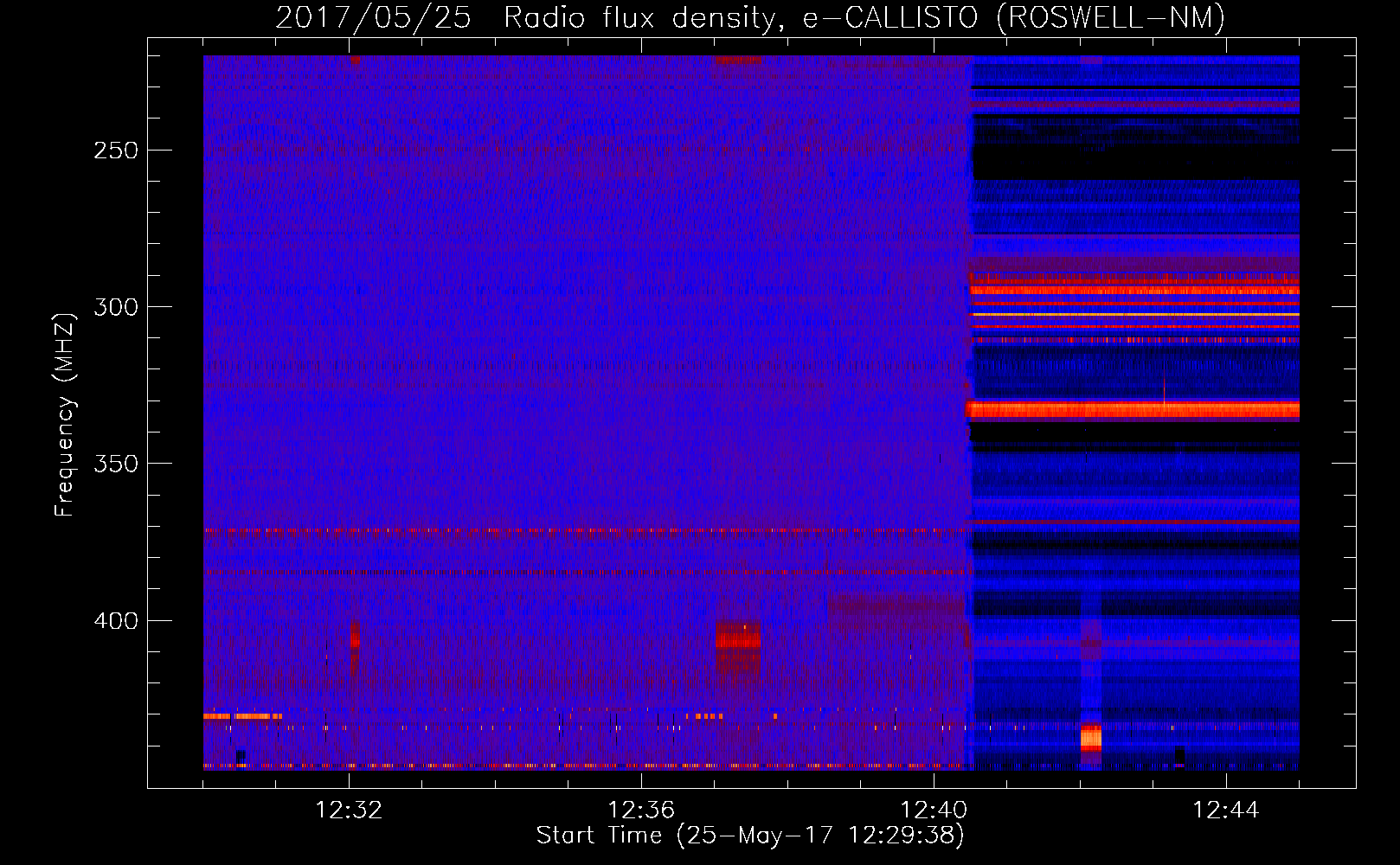Click the 12:36 time tick label
The width and height of the screenshot is (1400, 865).
(x=641, y=811)
